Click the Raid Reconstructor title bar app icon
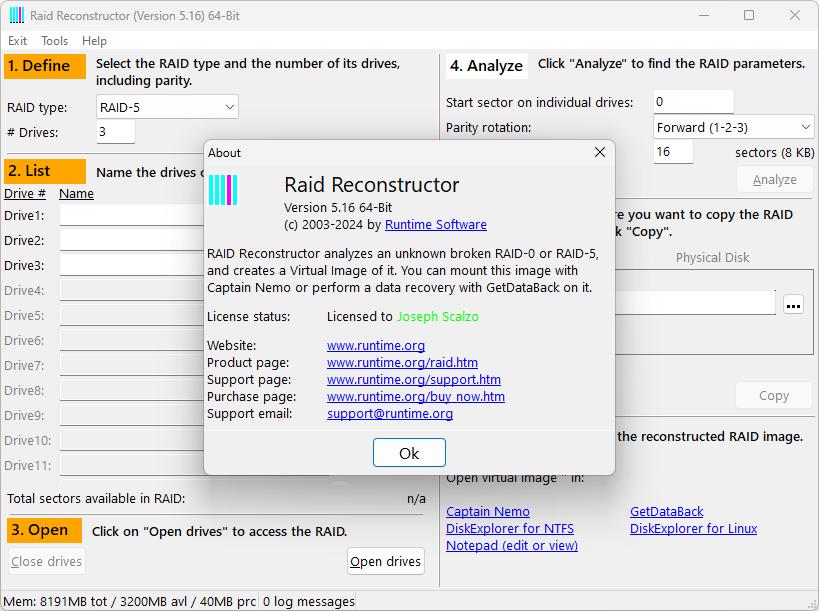 click(x=17, y=15)
